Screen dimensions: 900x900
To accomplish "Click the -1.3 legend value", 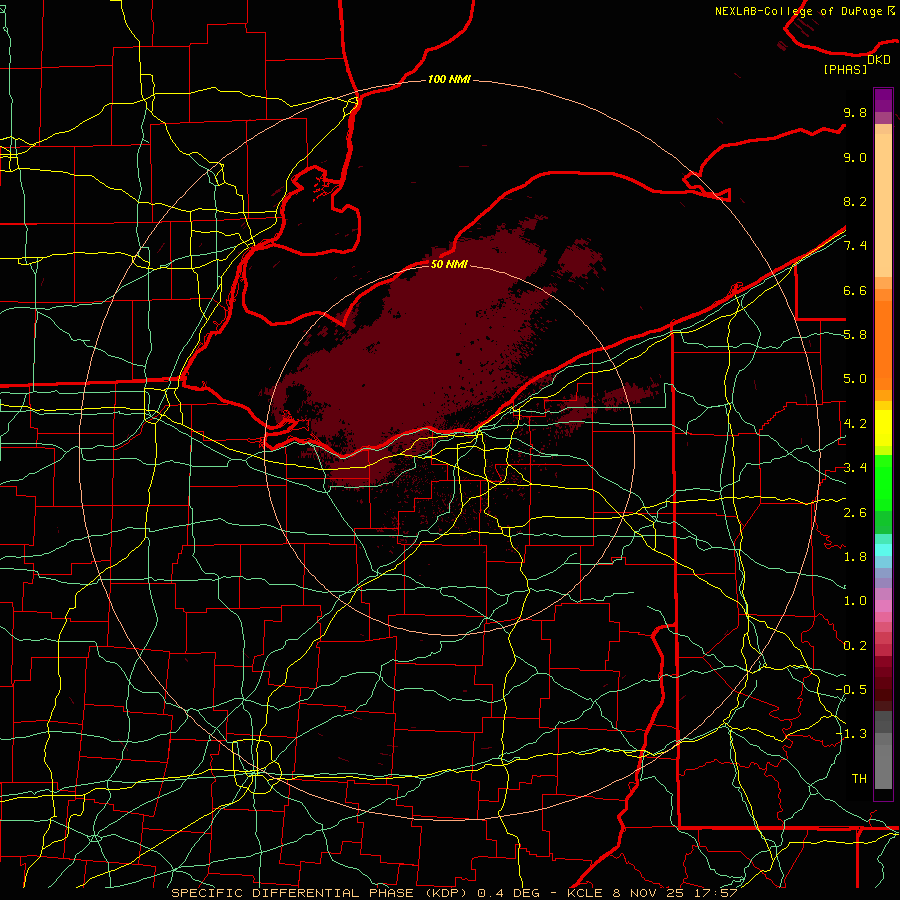I will click(x=851, y=734).
